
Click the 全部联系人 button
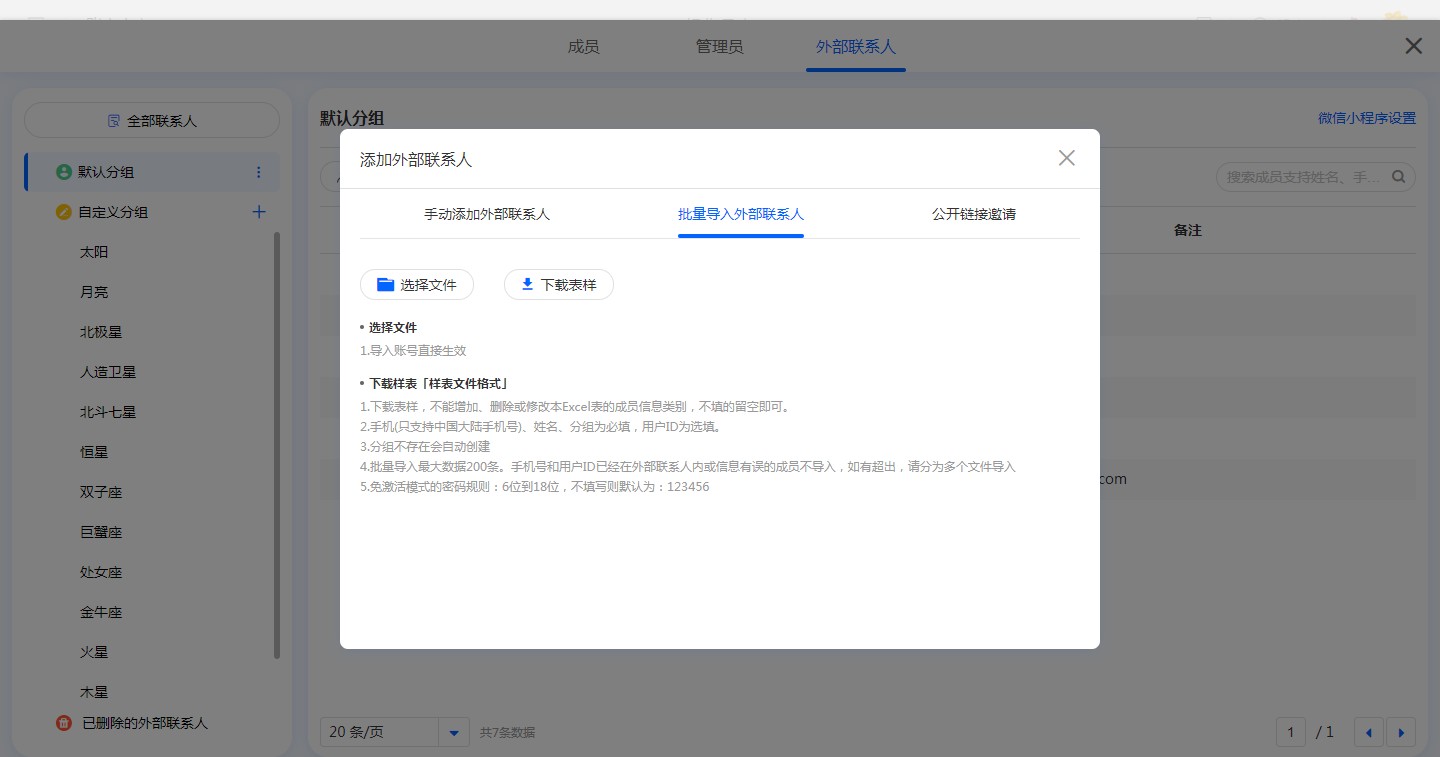[152, 120]
